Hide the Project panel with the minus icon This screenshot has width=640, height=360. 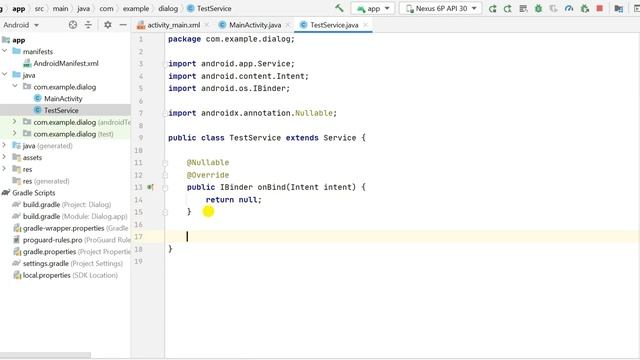point(123,25)
